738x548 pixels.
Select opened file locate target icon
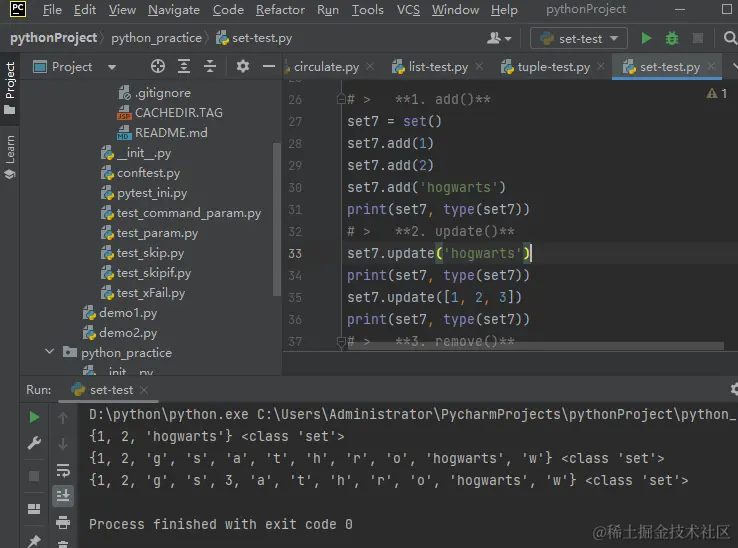click(158, 66)
